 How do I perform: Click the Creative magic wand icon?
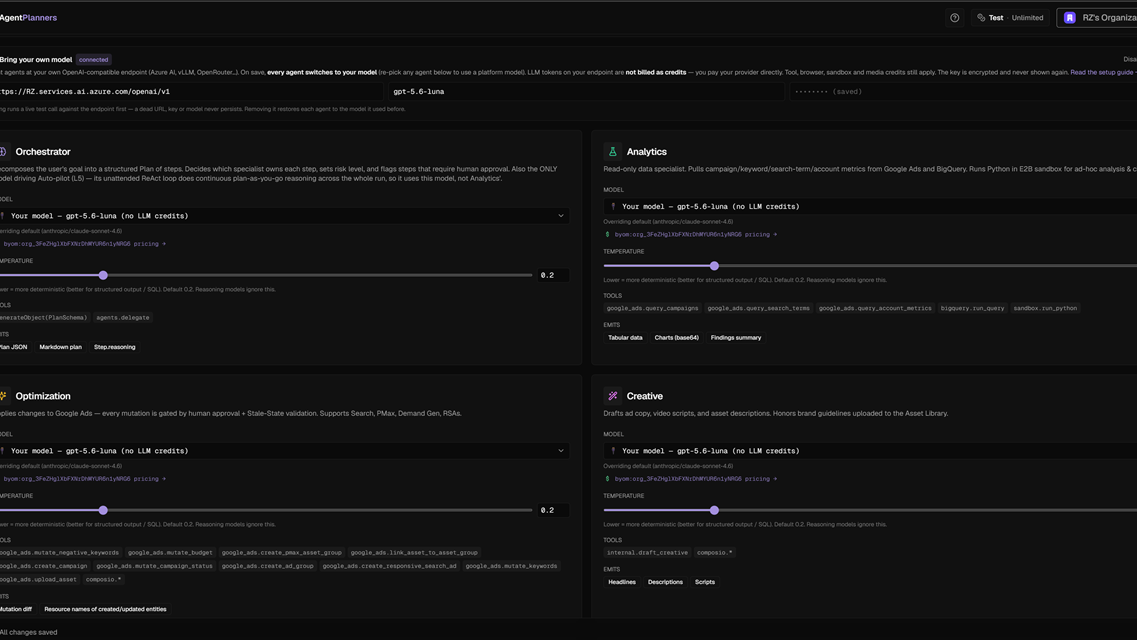tap(613, 396)
